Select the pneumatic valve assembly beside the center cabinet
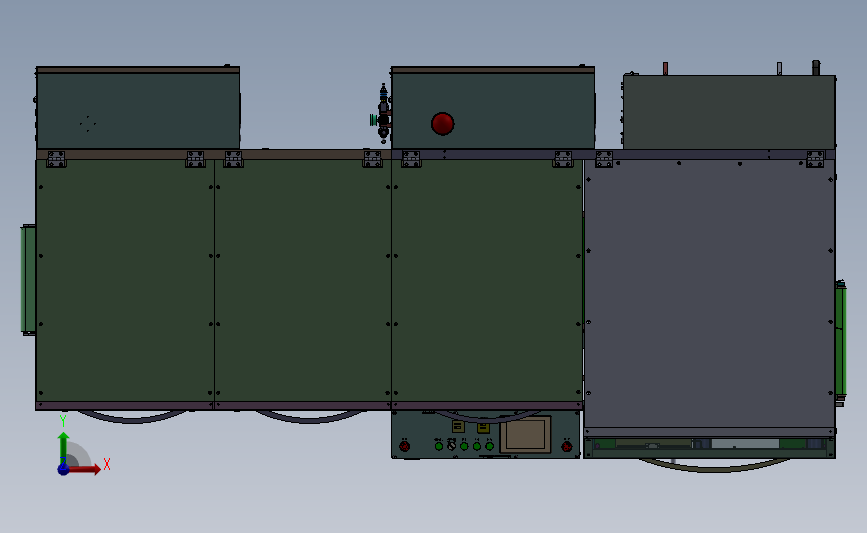The width and height of the screenshot is (867, 533). coord(383,113)
